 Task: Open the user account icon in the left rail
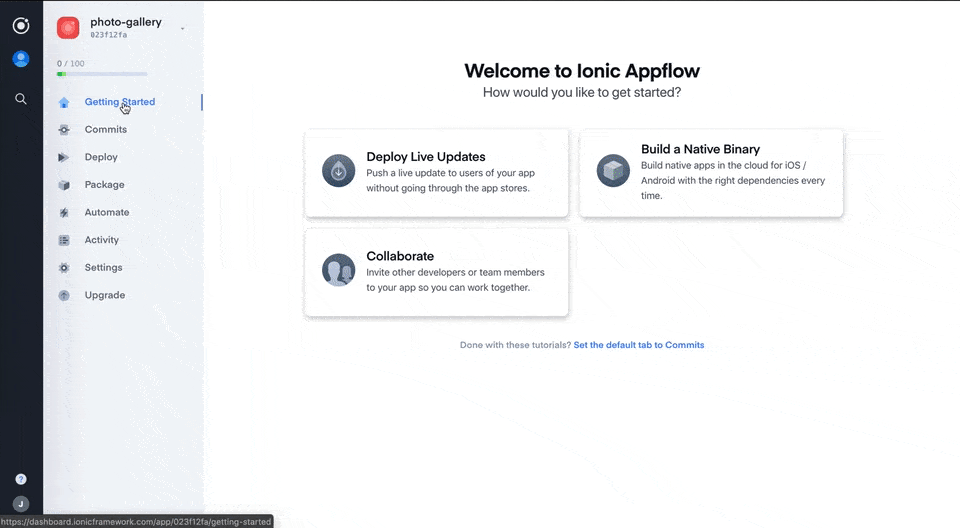coord(21,59)
